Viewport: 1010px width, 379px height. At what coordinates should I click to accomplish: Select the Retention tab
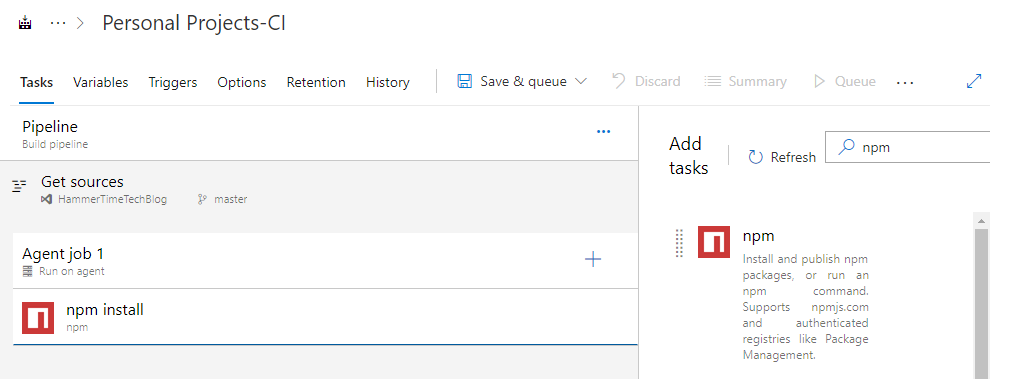click(x=316, y=83)
